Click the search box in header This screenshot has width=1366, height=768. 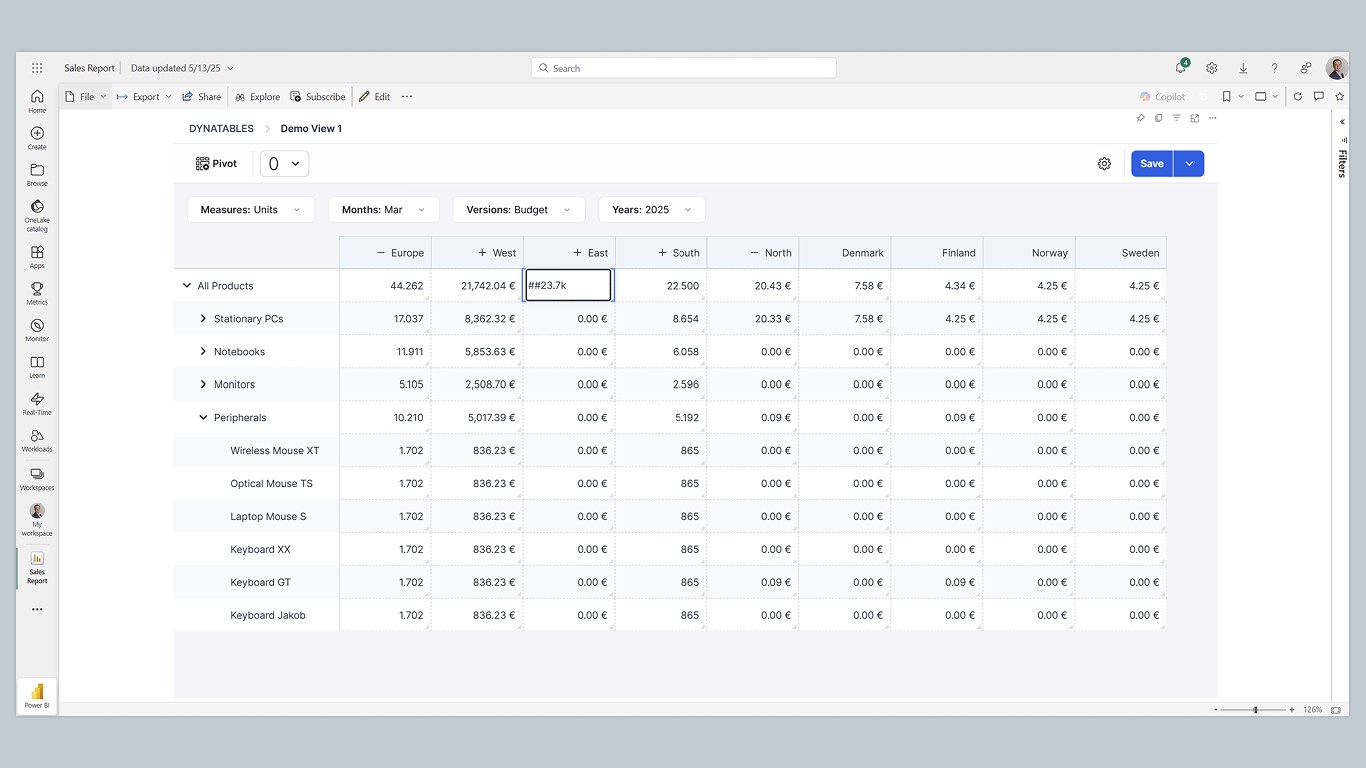[x=684, y=68]
